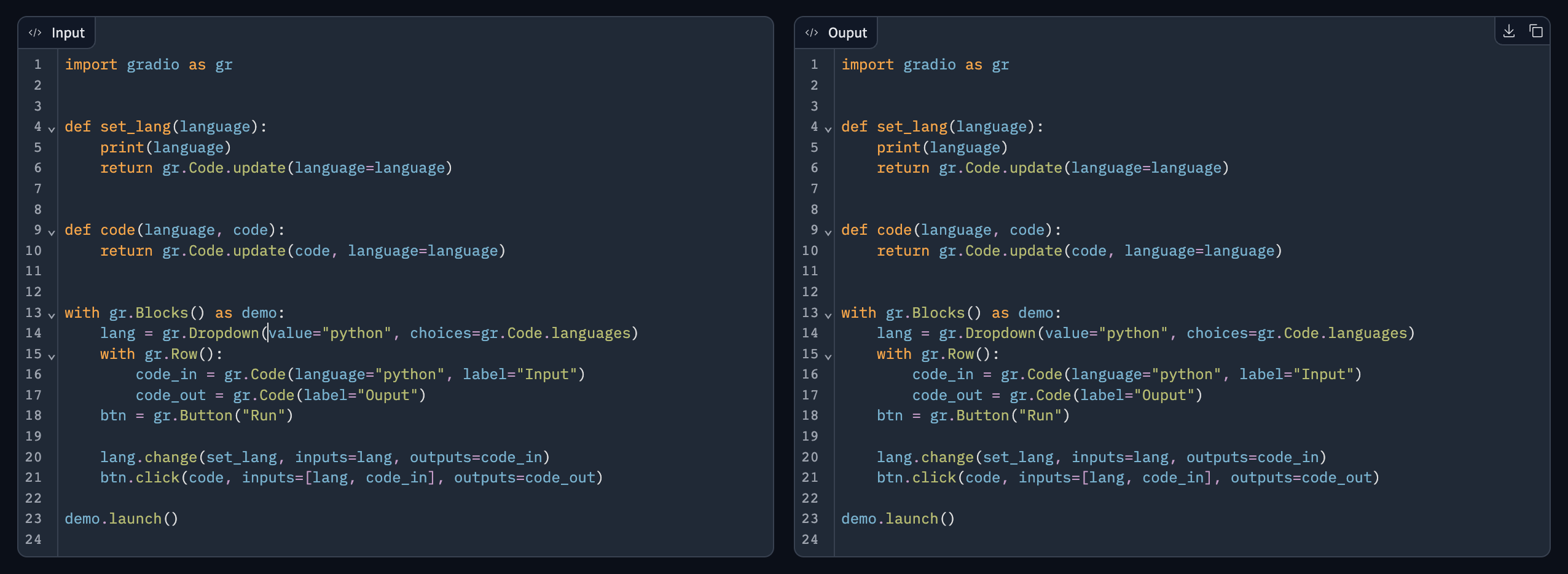Click 'demo.launch()' in Ouput editor

[x=898, y=519]
